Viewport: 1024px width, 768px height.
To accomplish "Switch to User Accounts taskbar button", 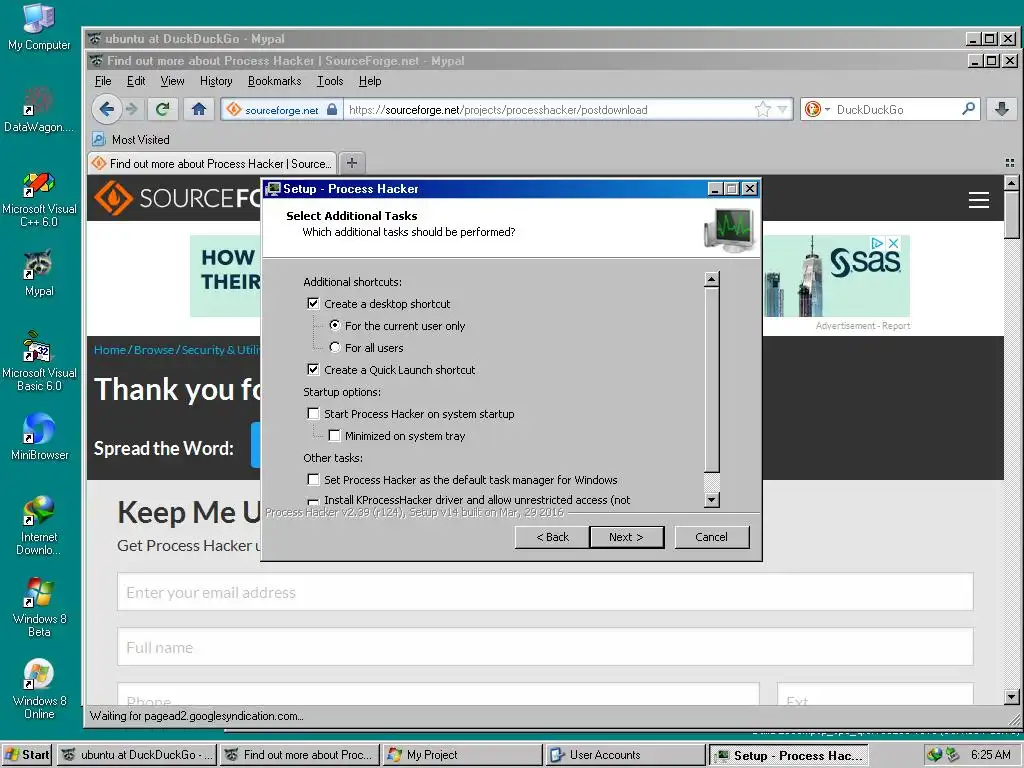I will [626, 755].
